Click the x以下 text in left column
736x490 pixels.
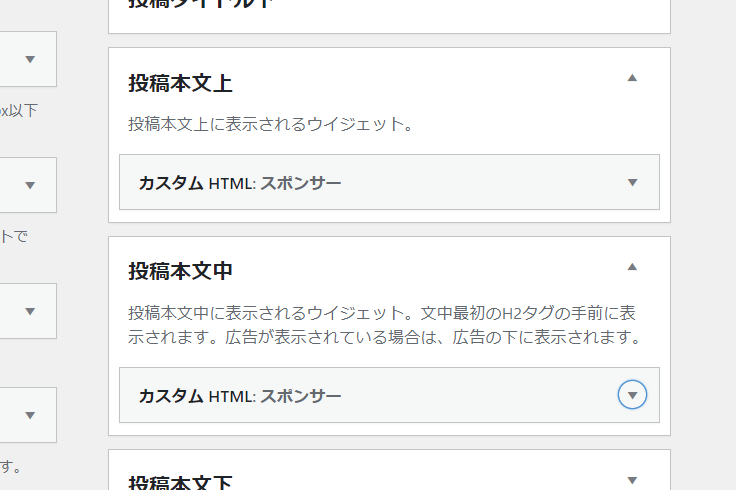tap(18, 111)
